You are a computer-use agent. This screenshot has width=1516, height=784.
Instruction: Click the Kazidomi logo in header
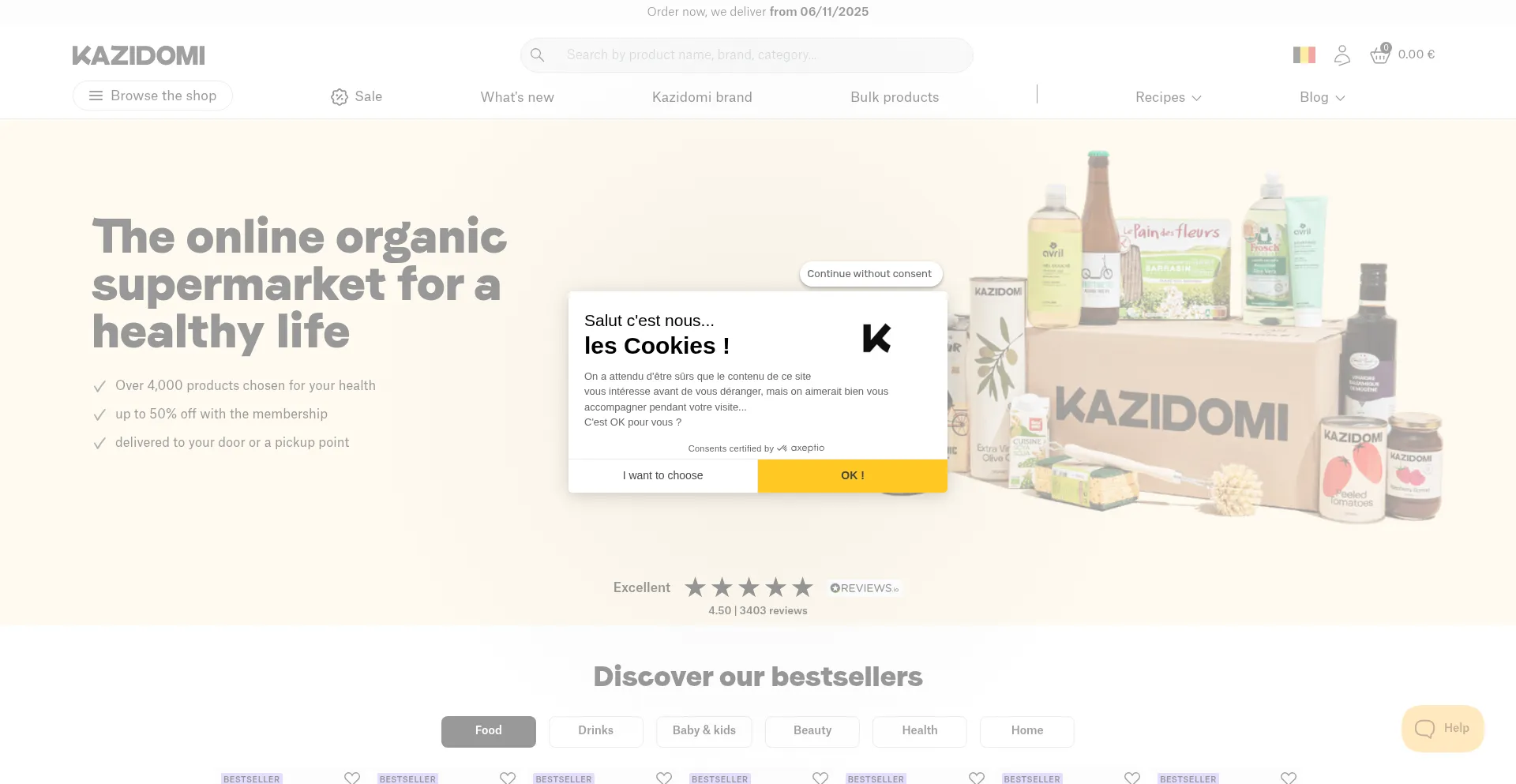(x=138, y=55)
